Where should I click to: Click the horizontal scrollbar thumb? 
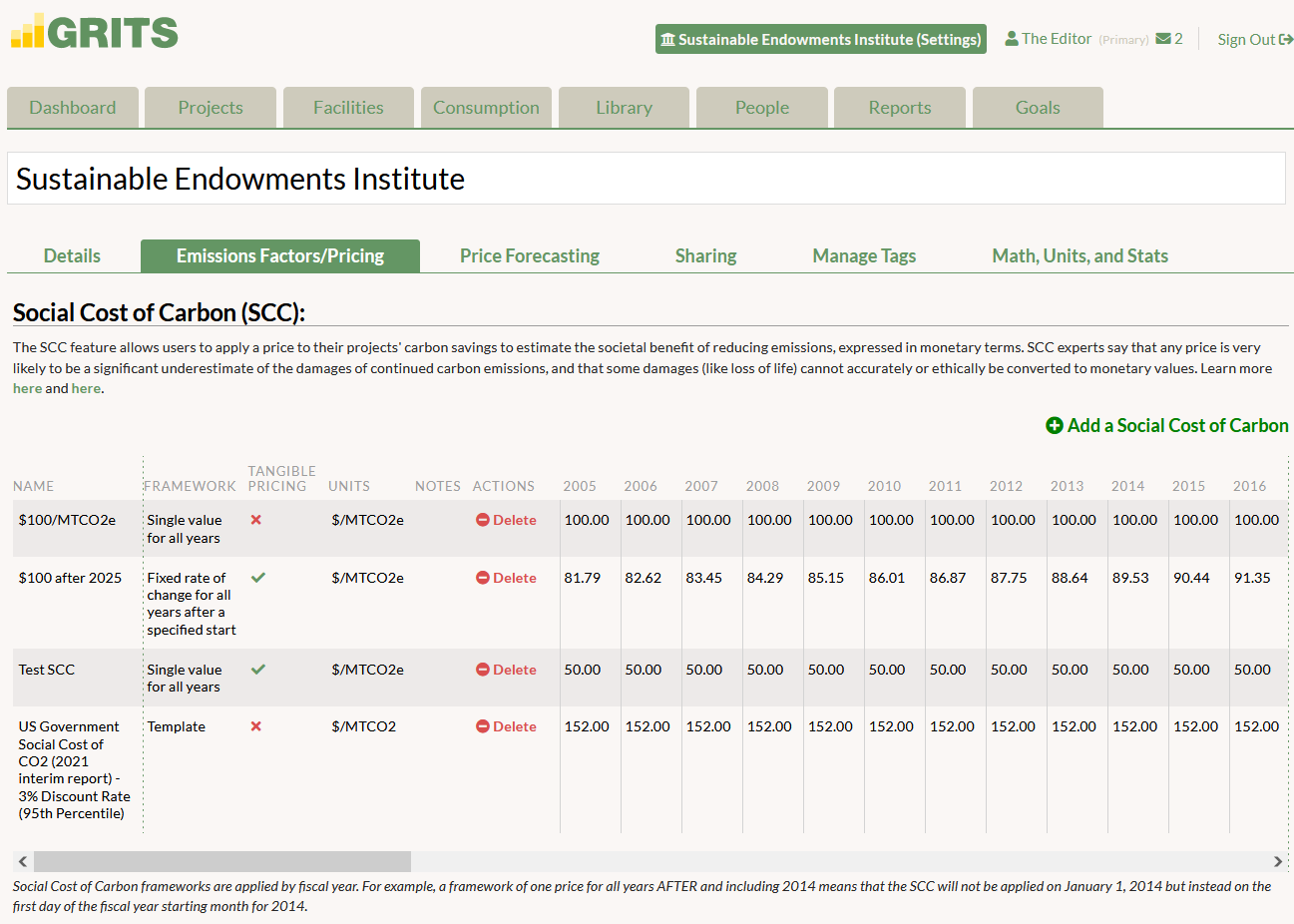coord(221,861)
